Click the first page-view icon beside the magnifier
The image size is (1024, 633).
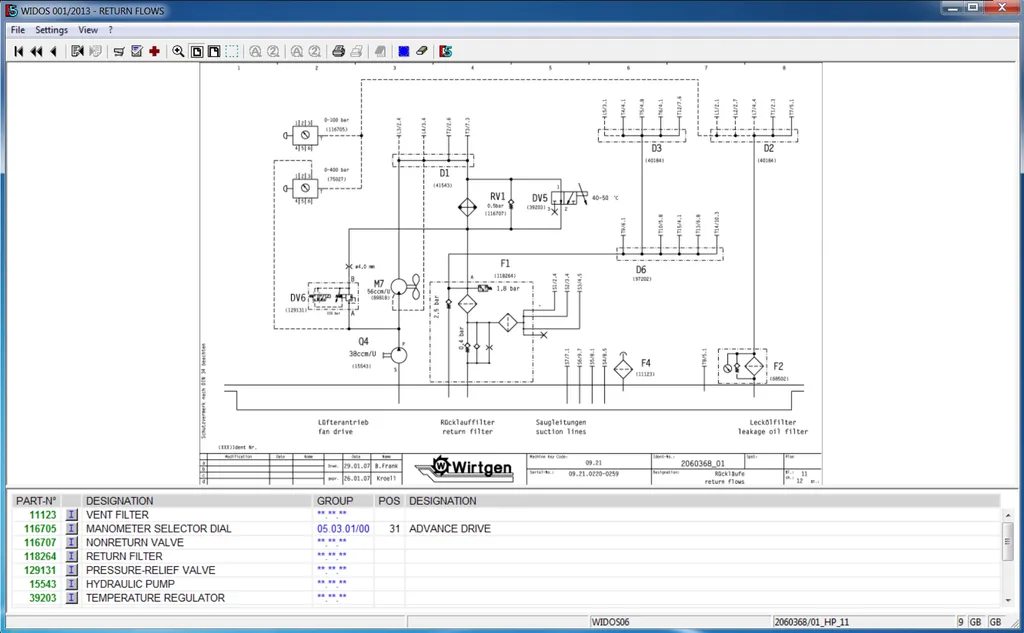(x=197, y=51)
